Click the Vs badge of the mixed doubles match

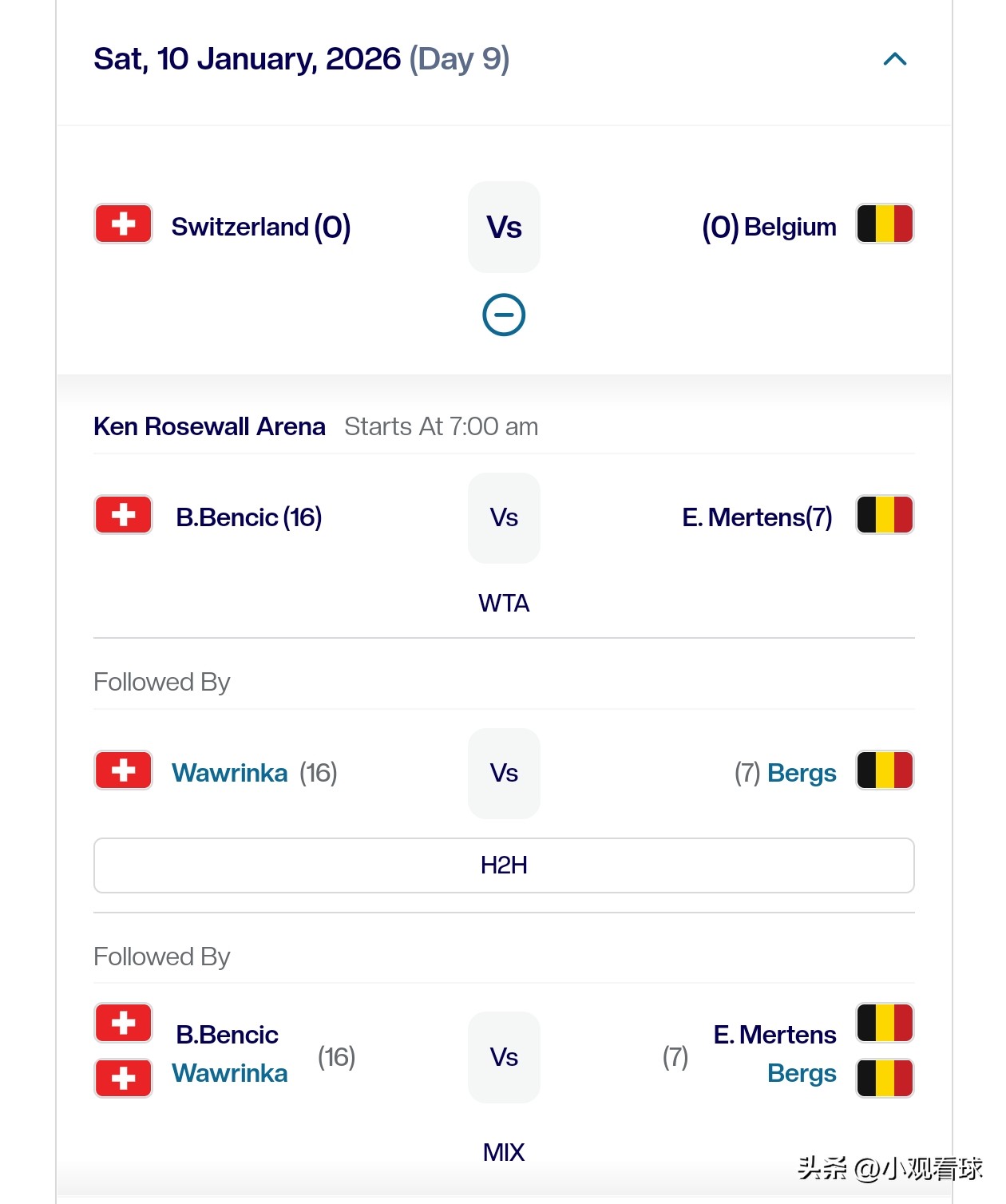(x=504, y=1057)
